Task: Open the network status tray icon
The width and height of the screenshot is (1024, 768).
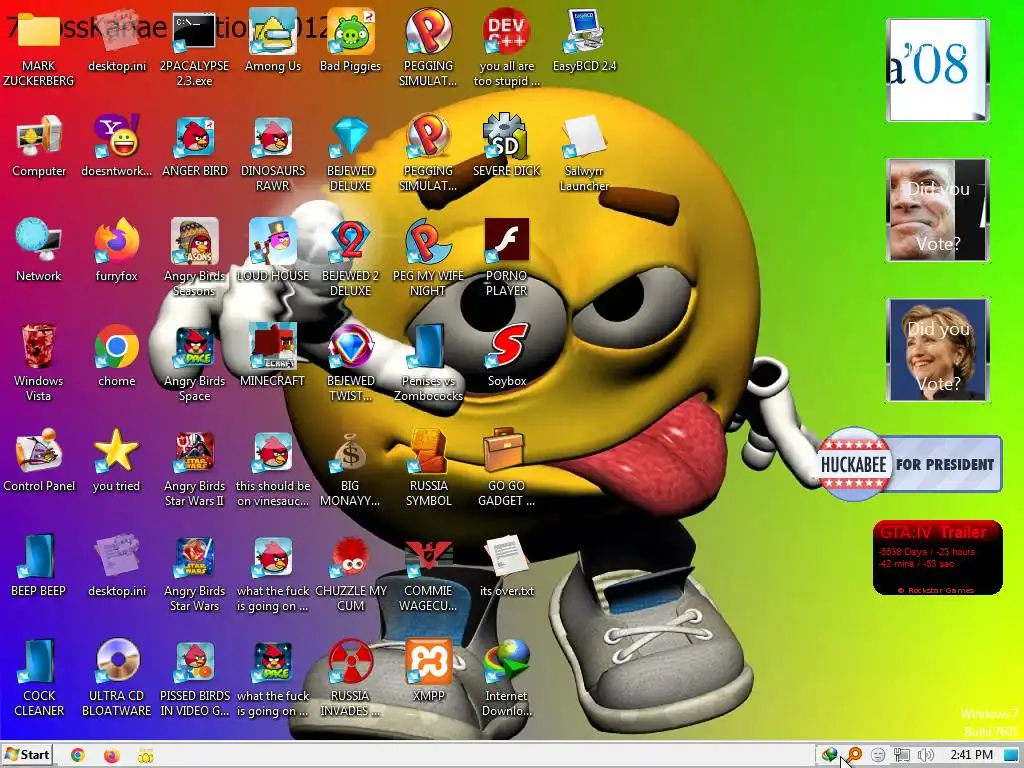Action: [902, 755]
